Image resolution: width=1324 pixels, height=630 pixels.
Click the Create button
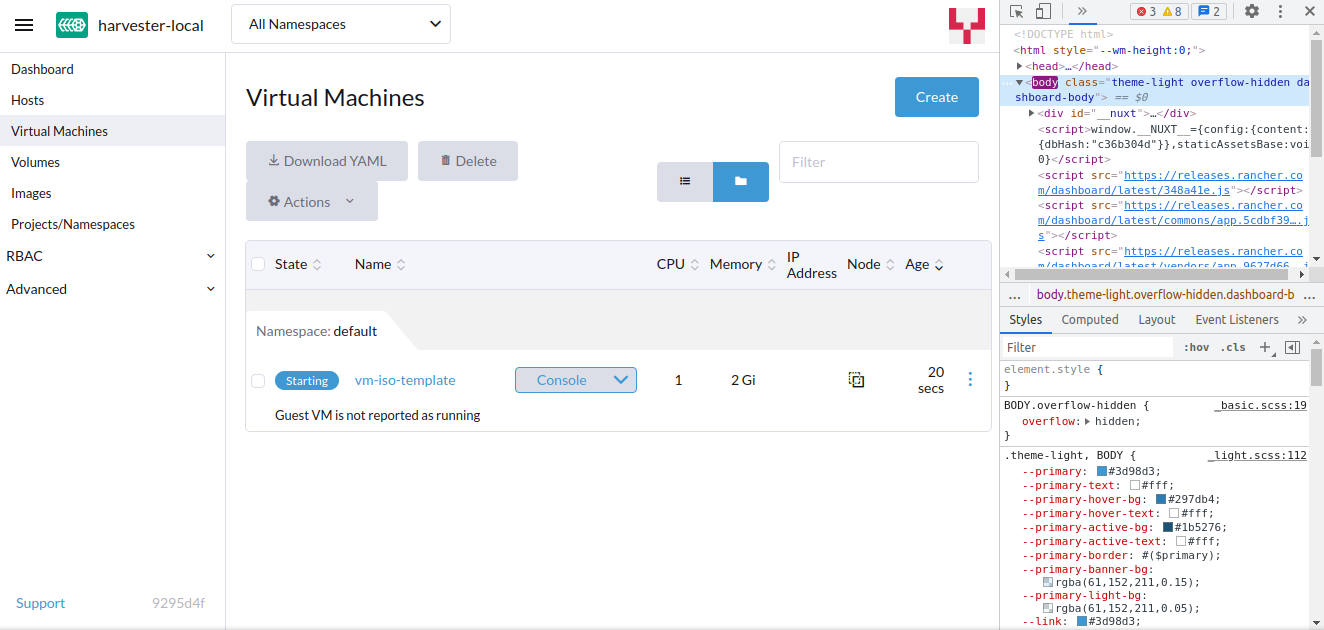(x=937, y=97)
